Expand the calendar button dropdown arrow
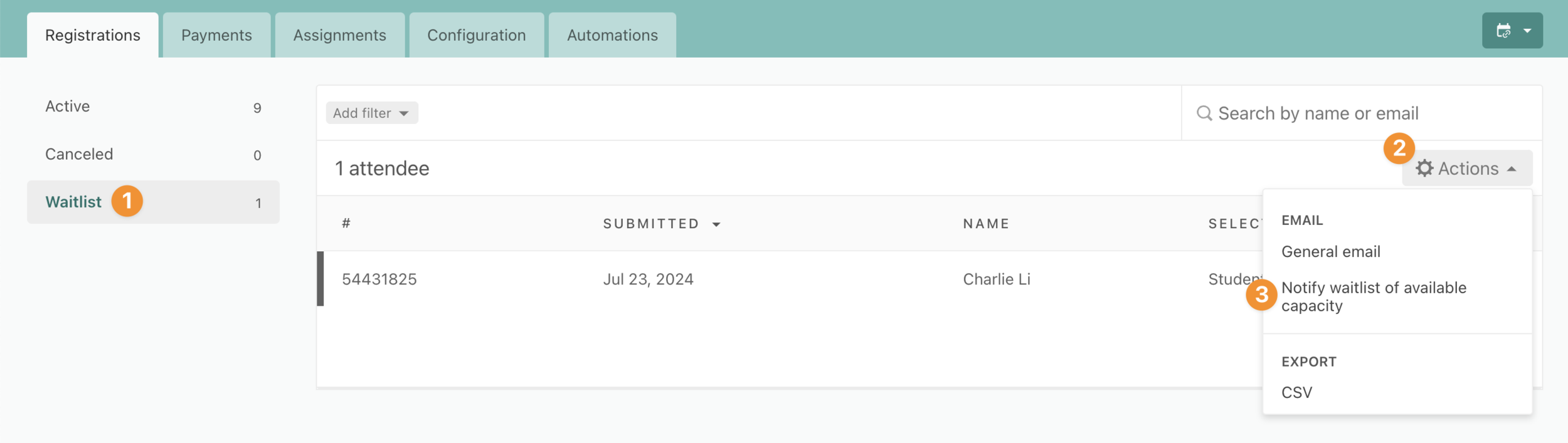The image size is (1568, 443). (1527, 31)
